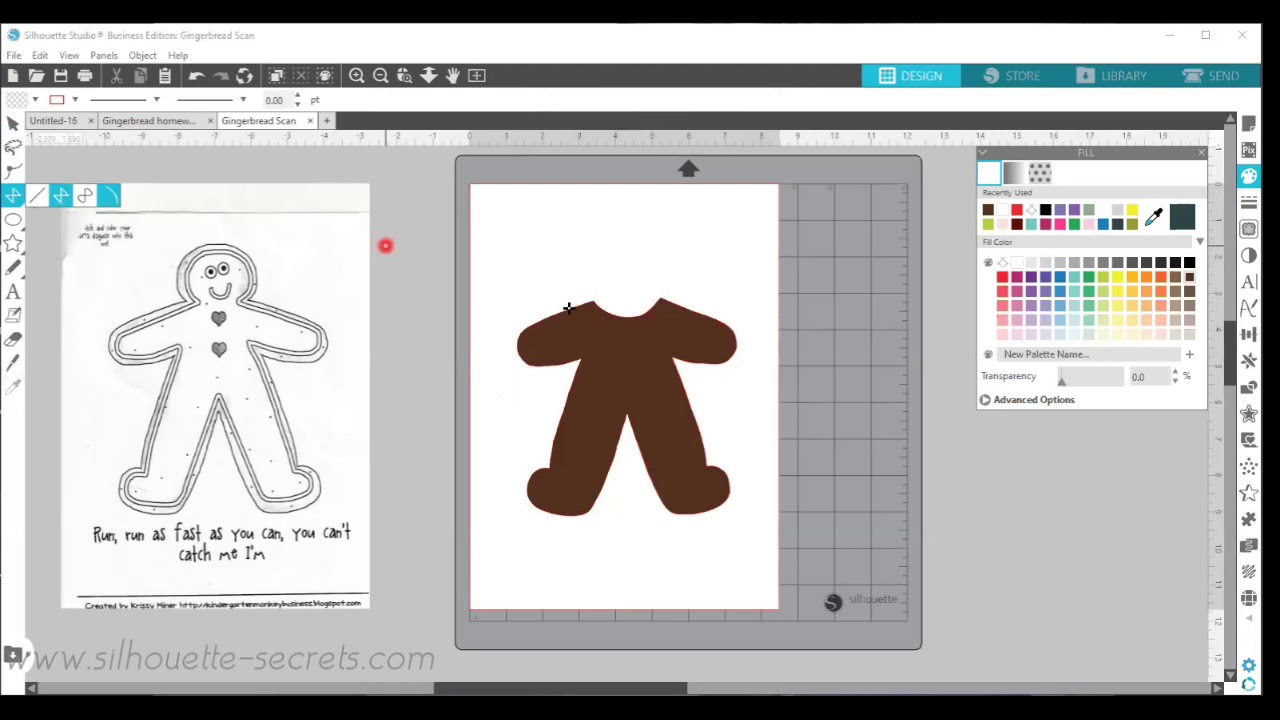
Task: Click the Fit to Window icon
Action: point(477,76)
